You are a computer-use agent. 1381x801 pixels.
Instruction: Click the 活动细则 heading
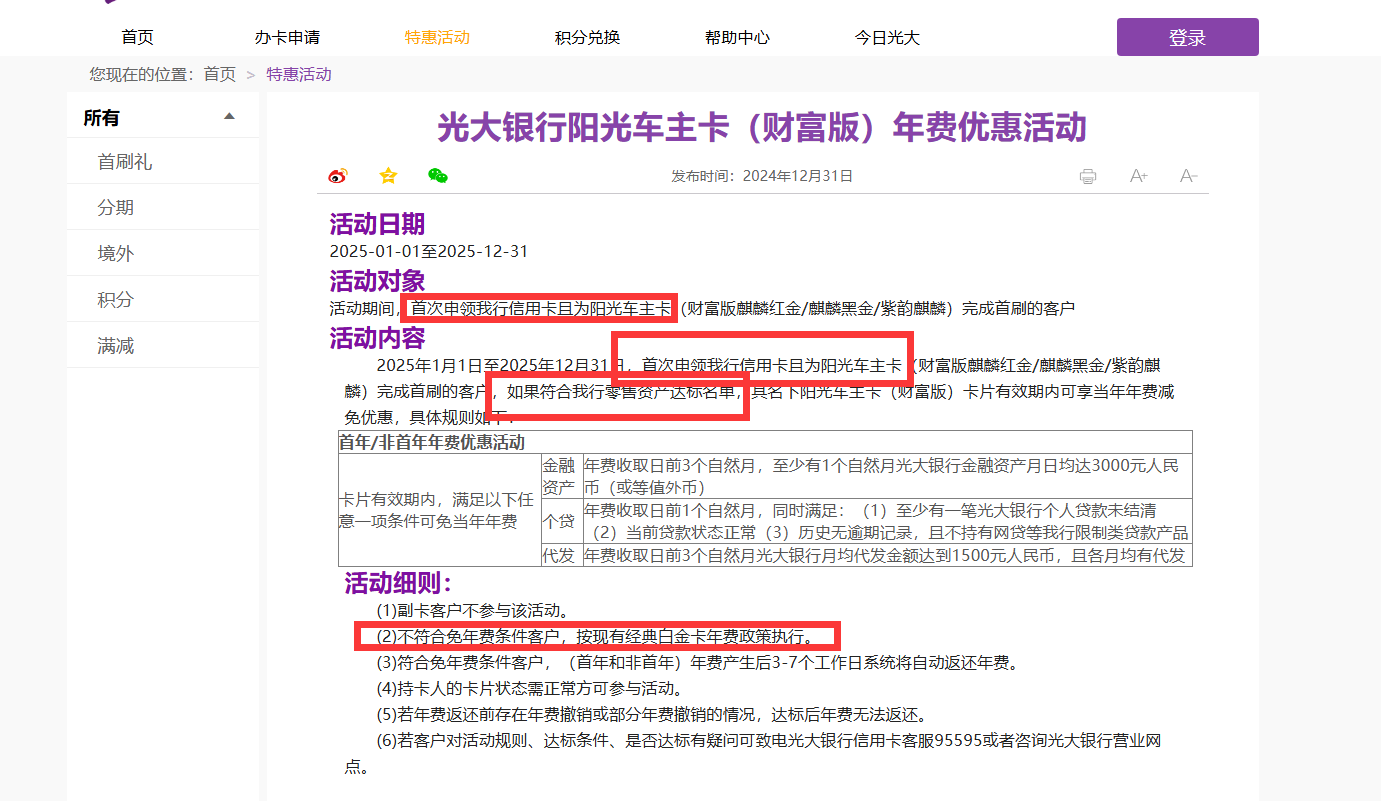pos(399,583)
